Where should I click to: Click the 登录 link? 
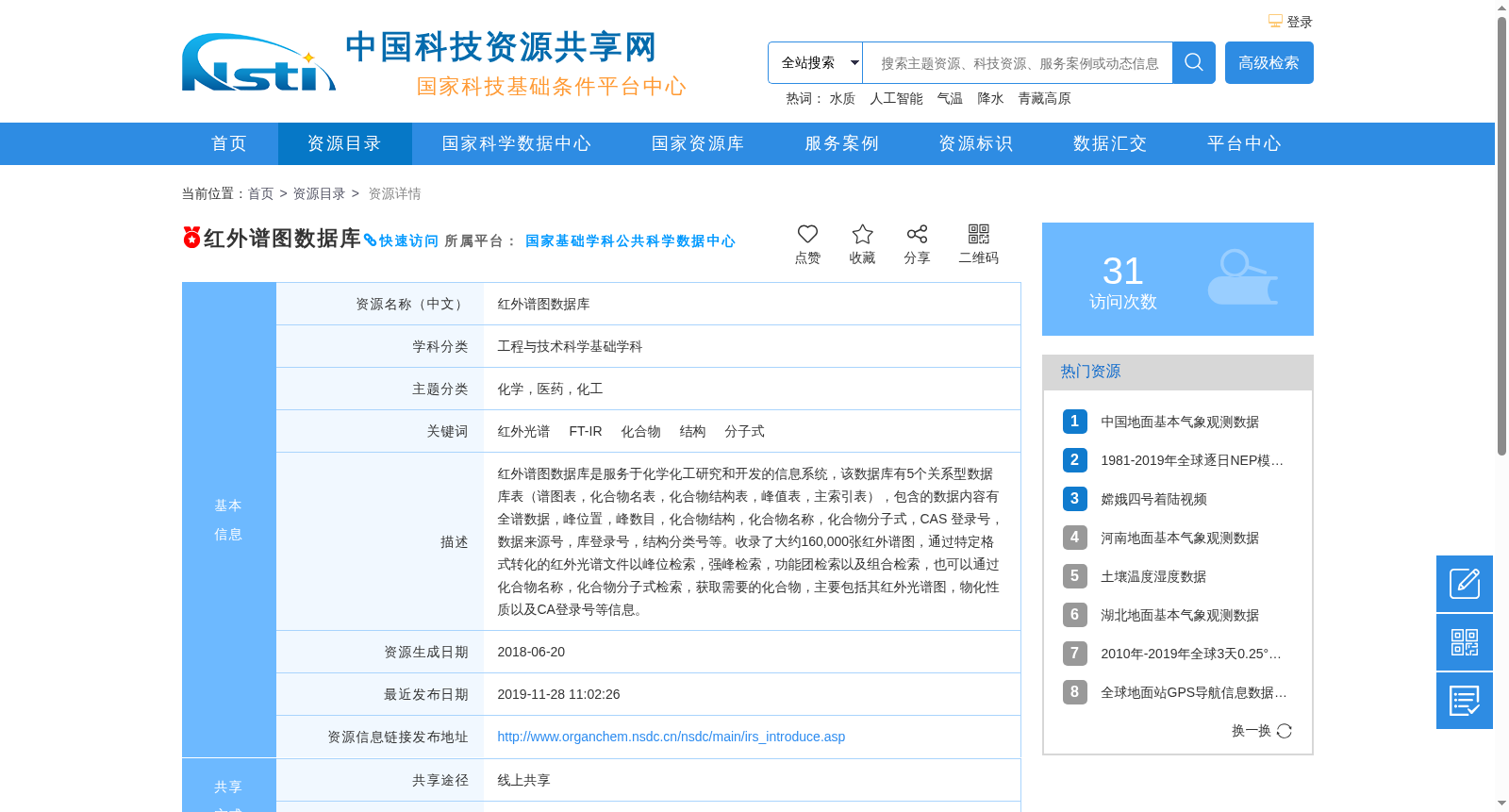click(1300, 22)
